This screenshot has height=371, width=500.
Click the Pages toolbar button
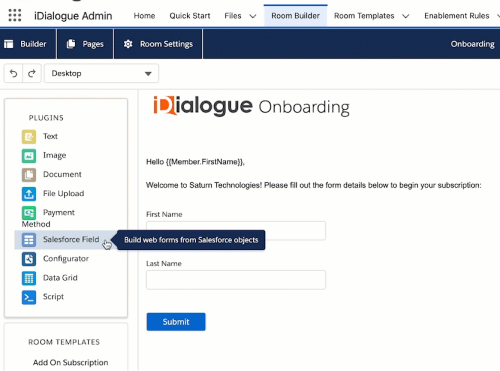pos(85,44)
